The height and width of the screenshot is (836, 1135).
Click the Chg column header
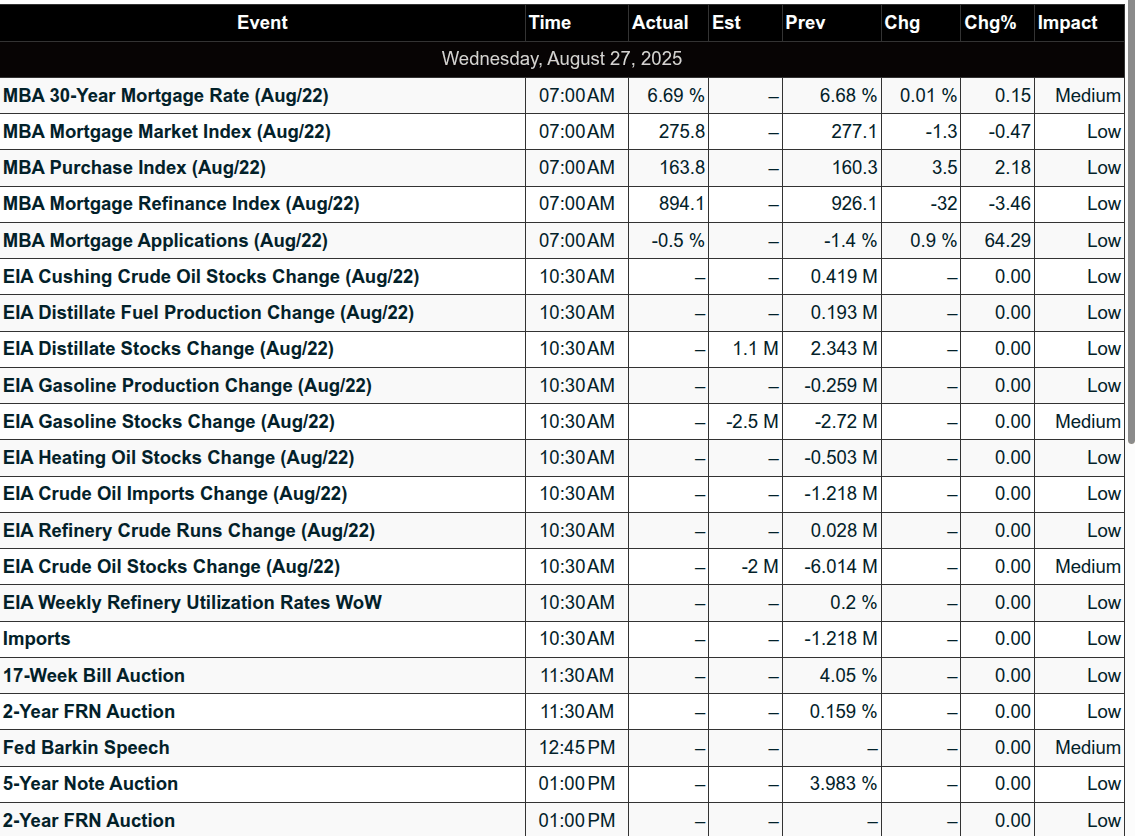tap(902, 22)
